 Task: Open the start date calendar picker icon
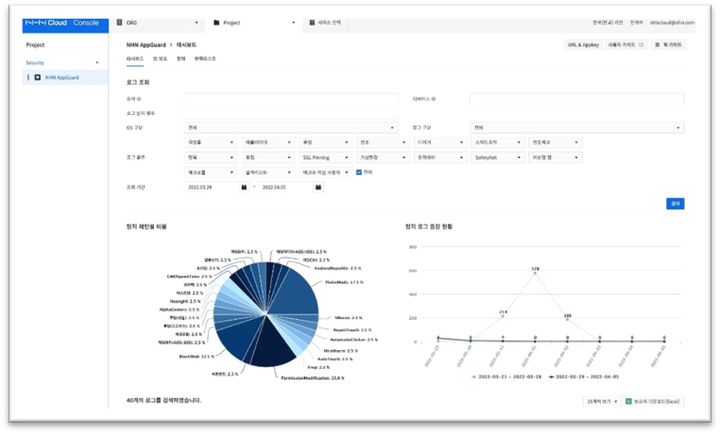pyautogui.click(x=244, y=186)
